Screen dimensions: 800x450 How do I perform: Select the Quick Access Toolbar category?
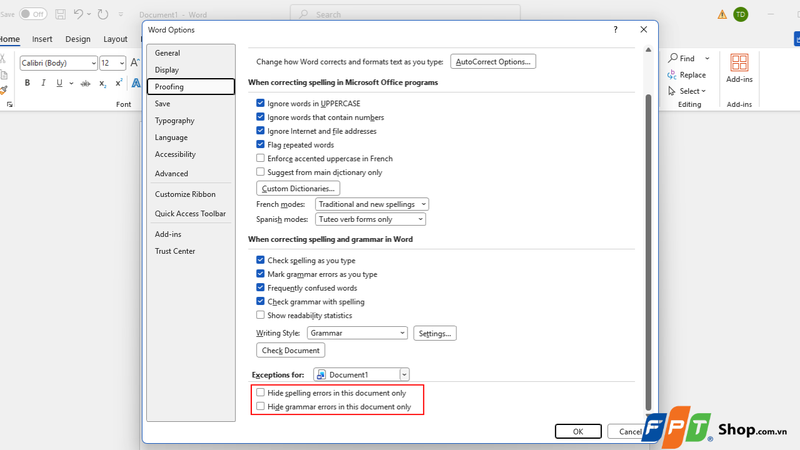pos(191,213)
